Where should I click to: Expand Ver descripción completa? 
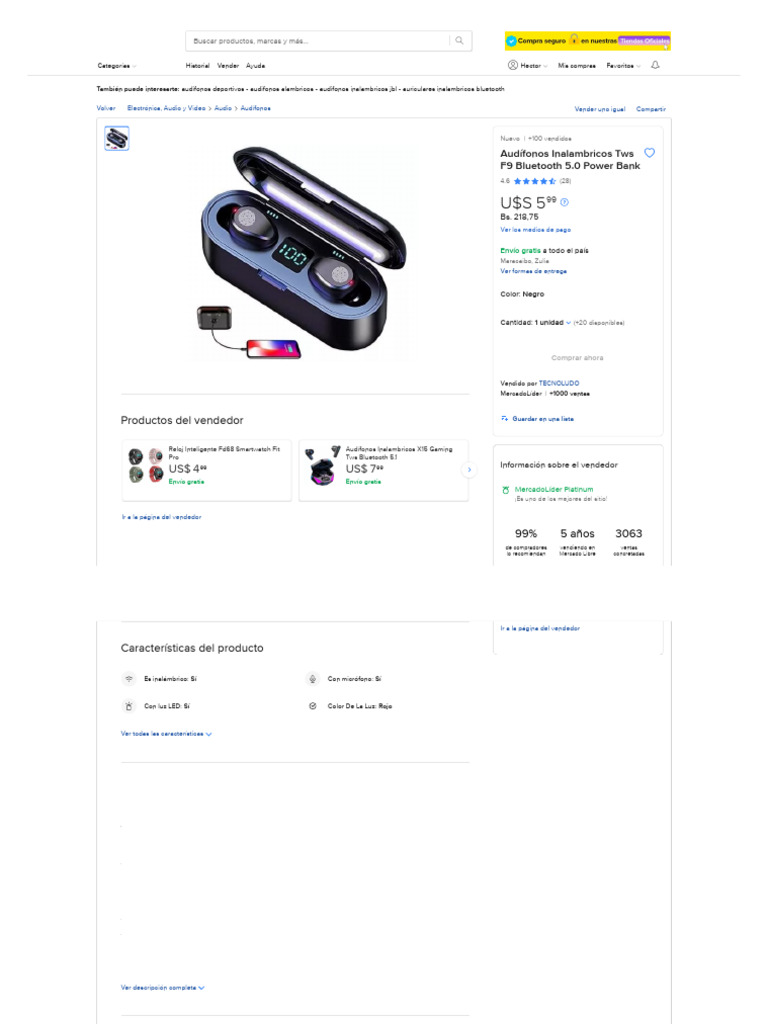pos(162,988)
